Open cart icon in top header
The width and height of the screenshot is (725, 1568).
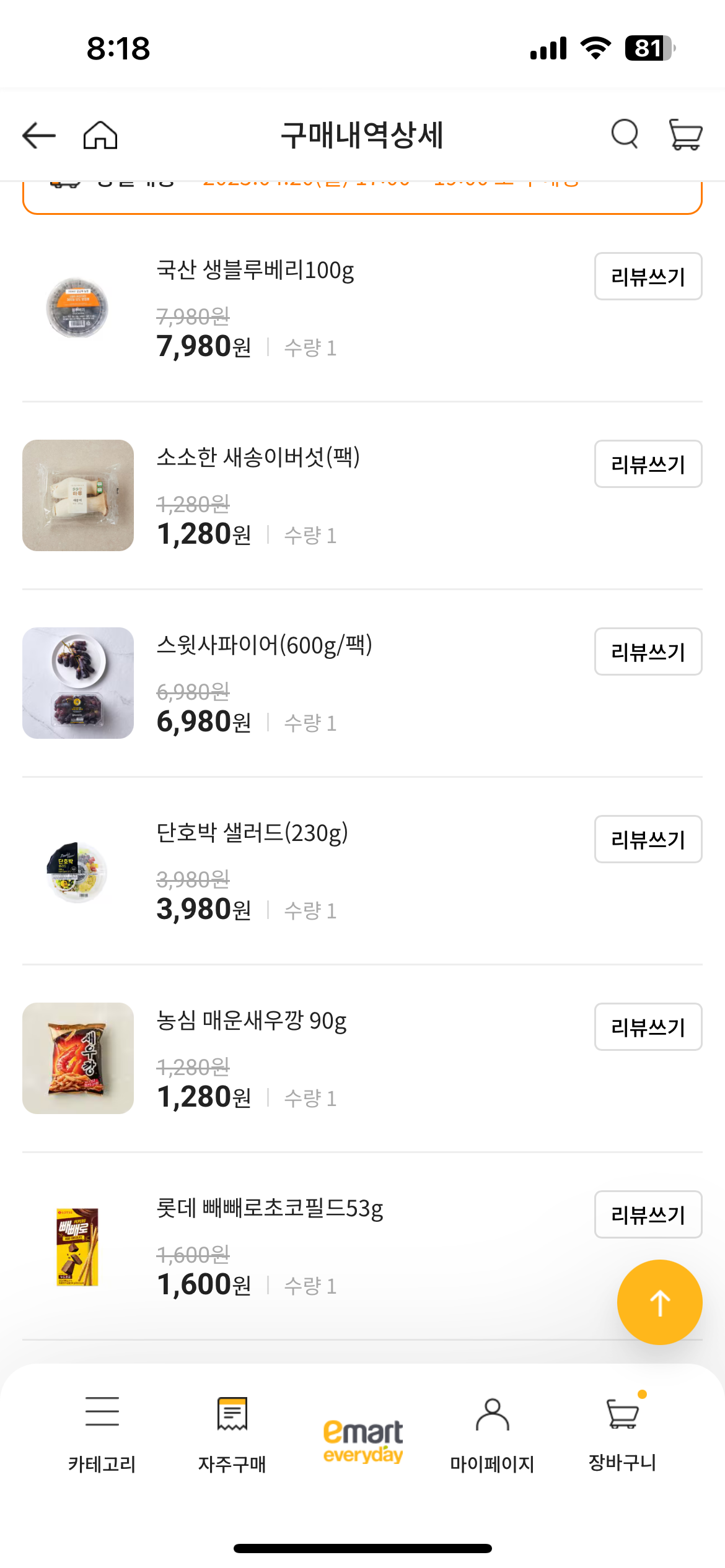pyautogui.click(x=685, y=134)
